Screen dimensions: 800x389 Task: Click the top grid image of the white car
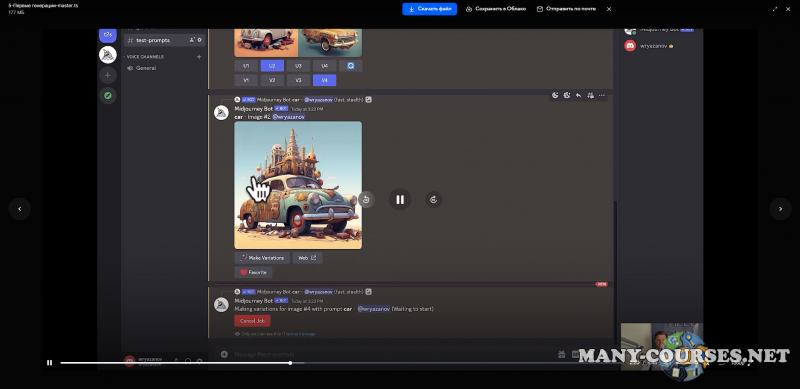pos(266,43)
